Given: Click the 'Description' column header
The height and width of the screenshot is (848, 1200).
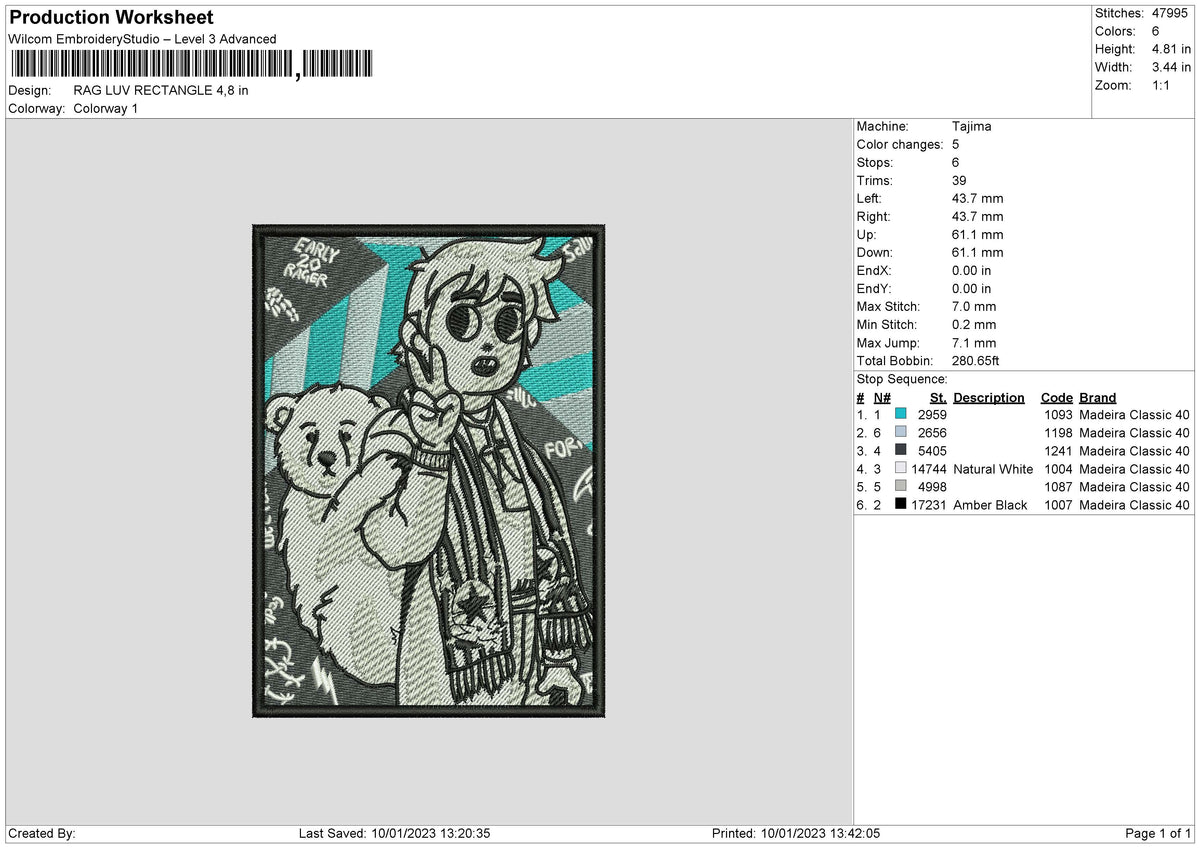Looking at the screenshot, I should point(989,397).
